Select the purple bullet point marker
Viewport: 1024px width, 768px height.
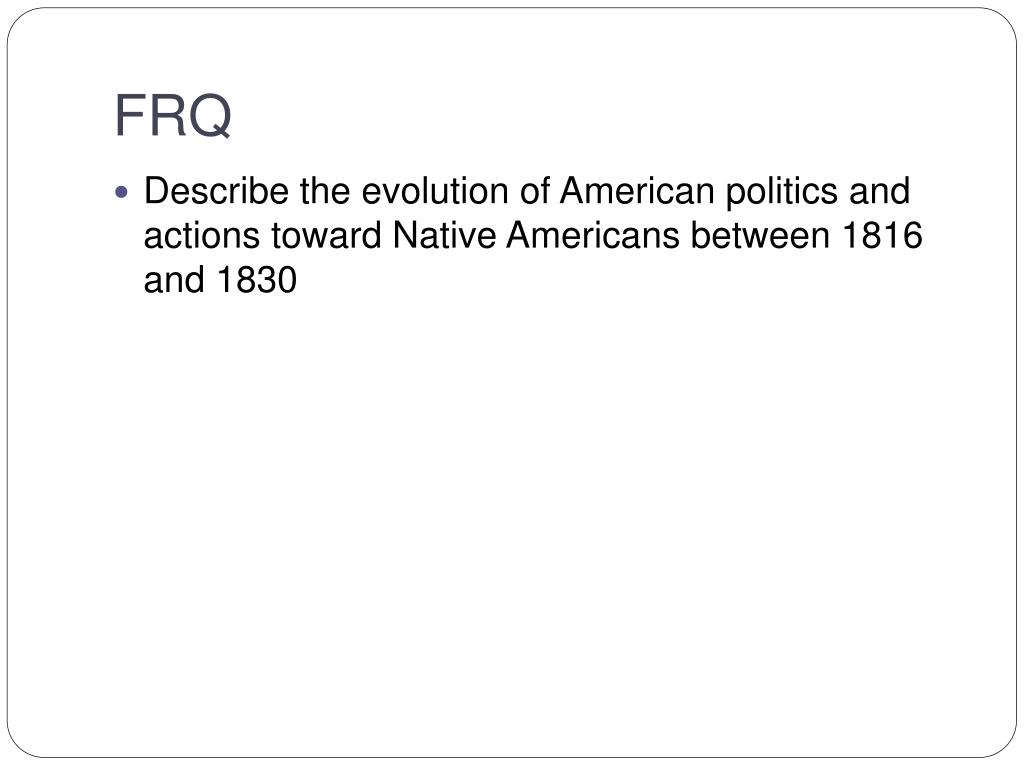point(121,192)
